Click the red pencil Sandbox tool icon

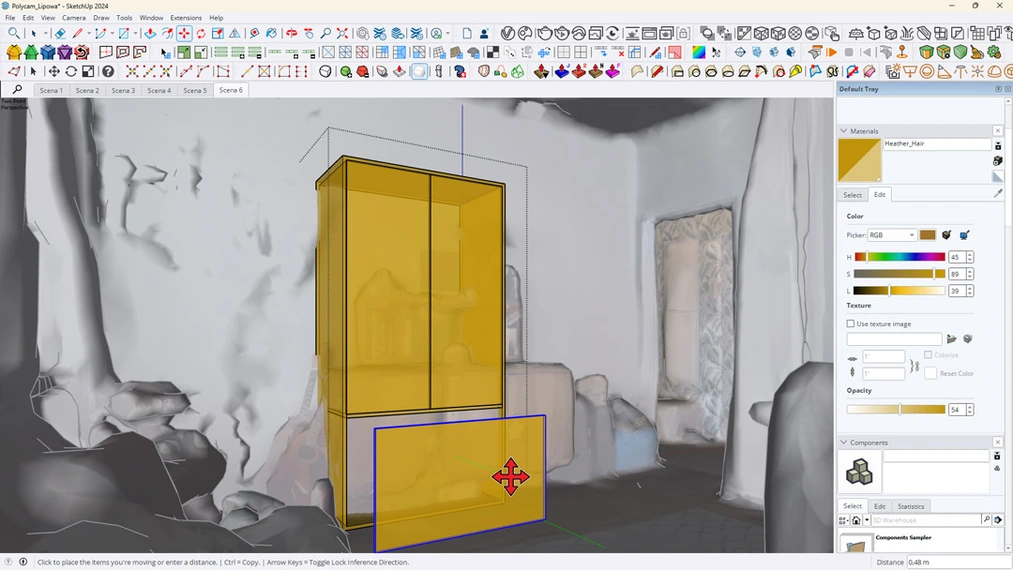pos(656,71)
